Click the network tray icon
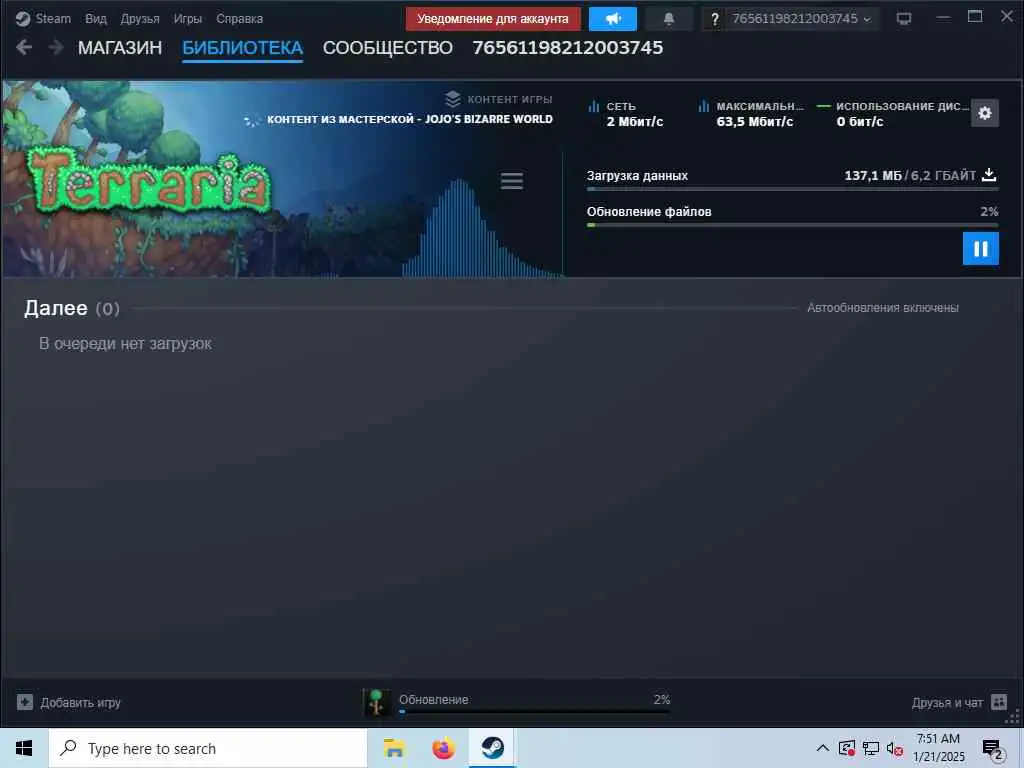 point(871,748)
